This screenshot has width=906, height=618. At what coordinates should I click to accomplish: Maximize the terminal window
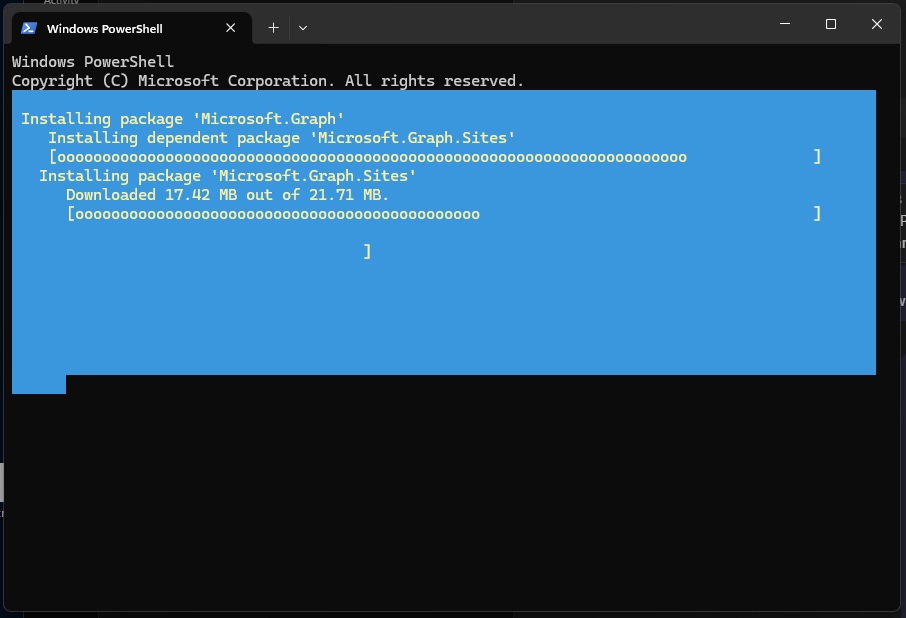830,24
